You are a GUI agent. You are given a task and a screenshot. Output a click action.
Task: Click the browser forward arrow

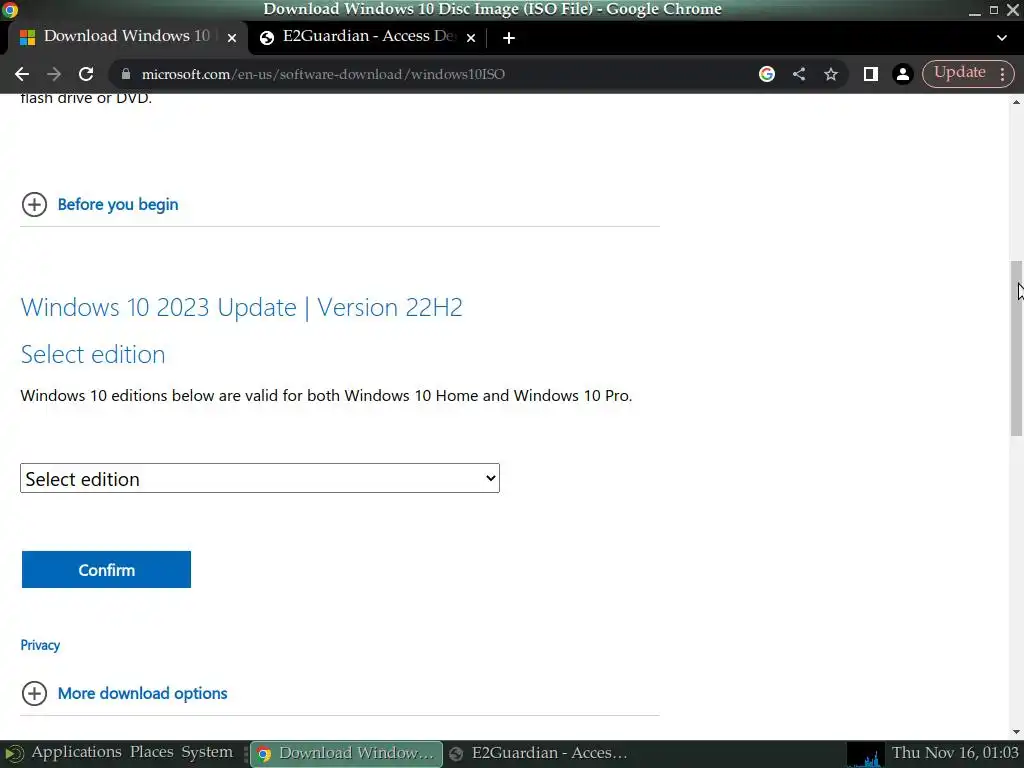coord(54,74)
